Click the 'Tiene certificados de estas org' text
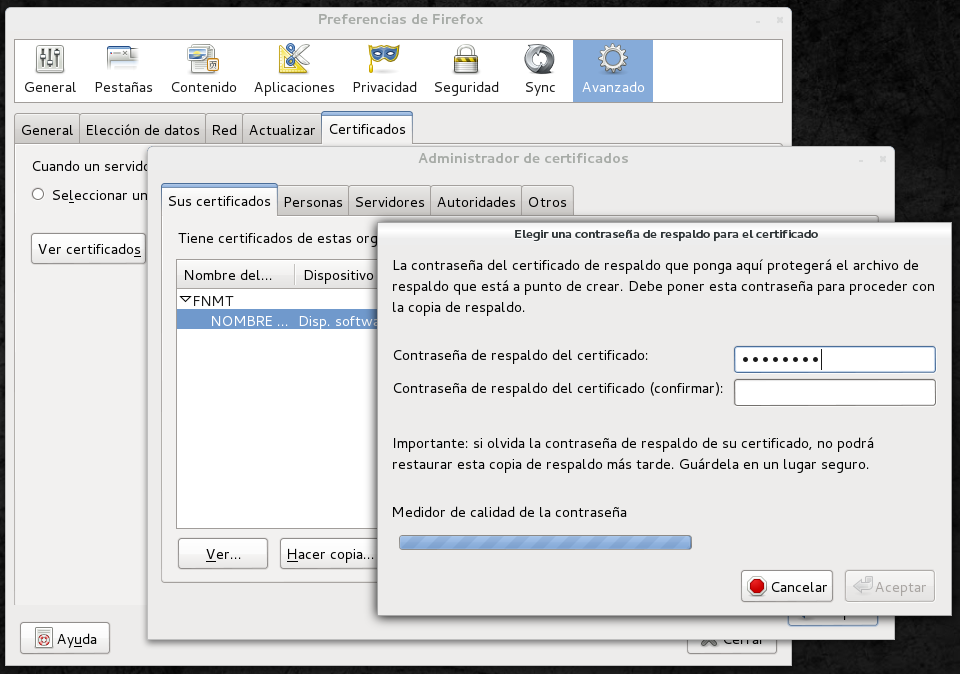Viewport: 960px width, 674px height. [x=278, y=238]
